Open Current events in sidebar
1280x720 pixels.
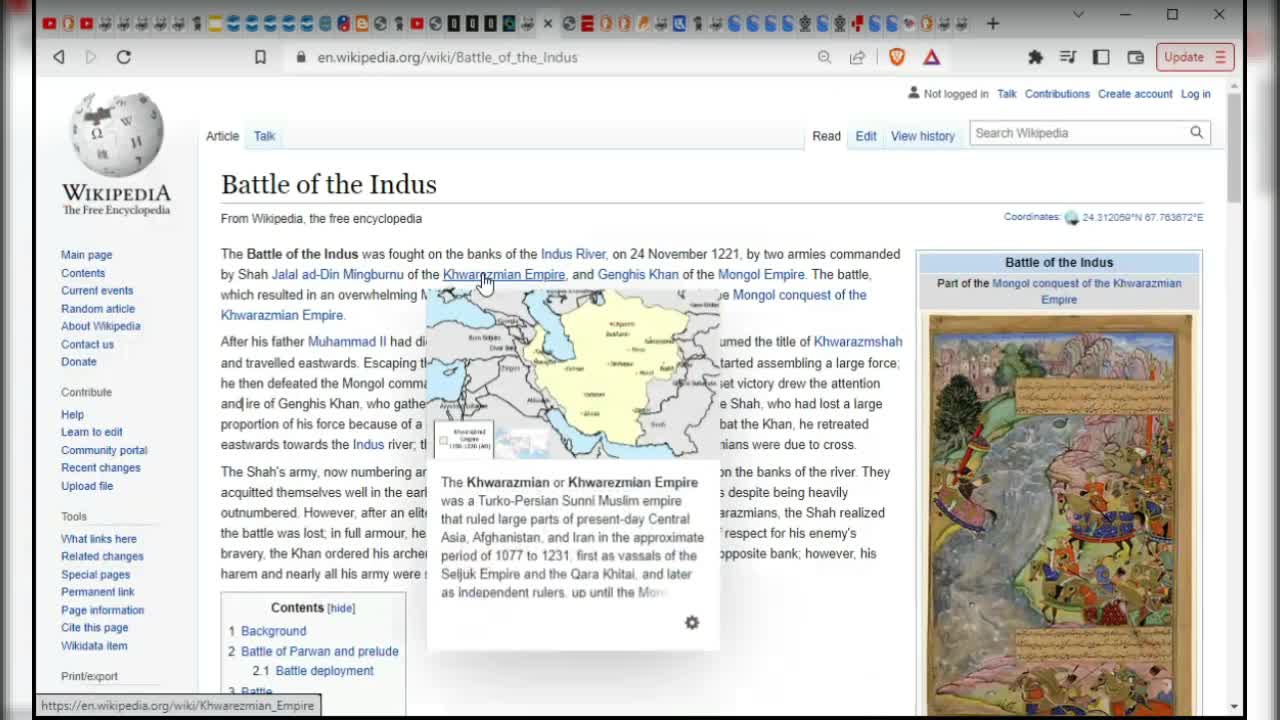[x=97, y=290]
